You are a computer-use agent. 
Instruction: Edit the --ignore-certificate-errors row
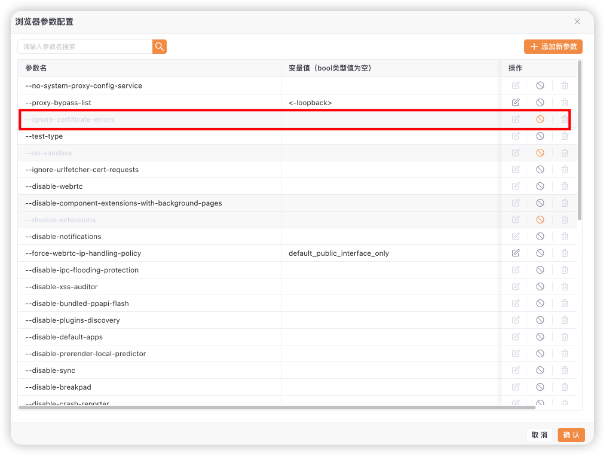pos(515,119)
